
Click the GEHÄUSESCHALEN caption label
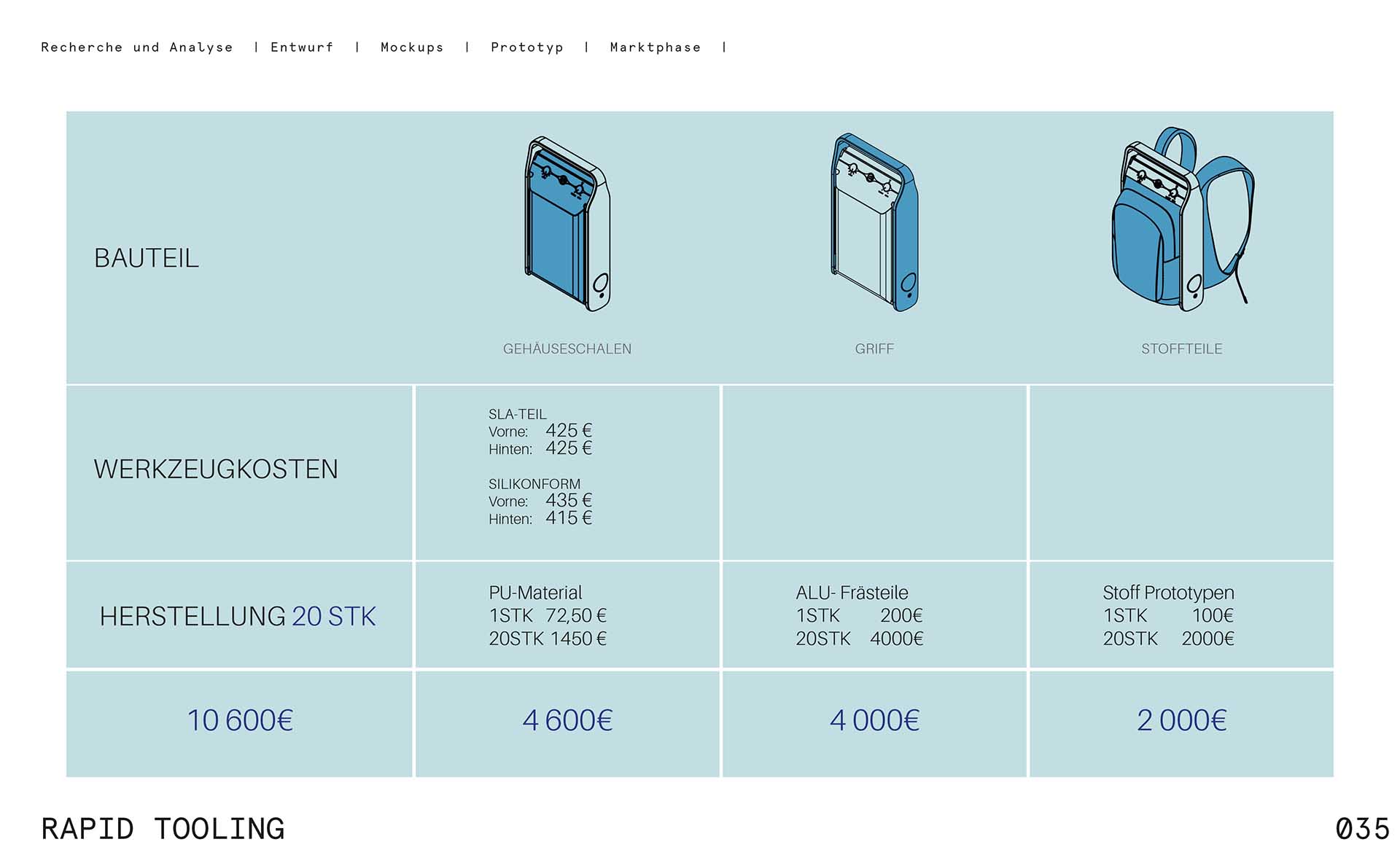567,349
